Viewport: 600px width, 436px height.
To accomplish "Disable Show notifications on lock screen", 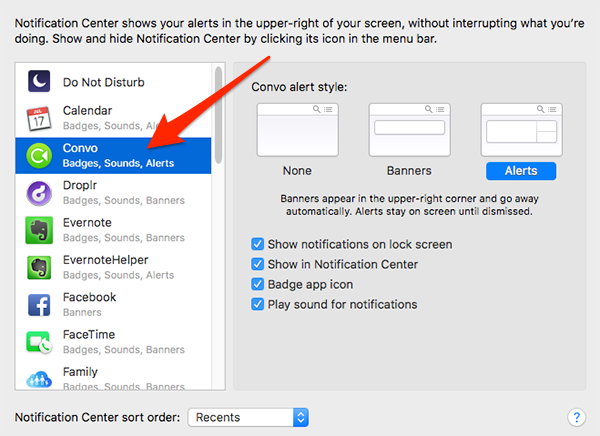I will (258, 244).
